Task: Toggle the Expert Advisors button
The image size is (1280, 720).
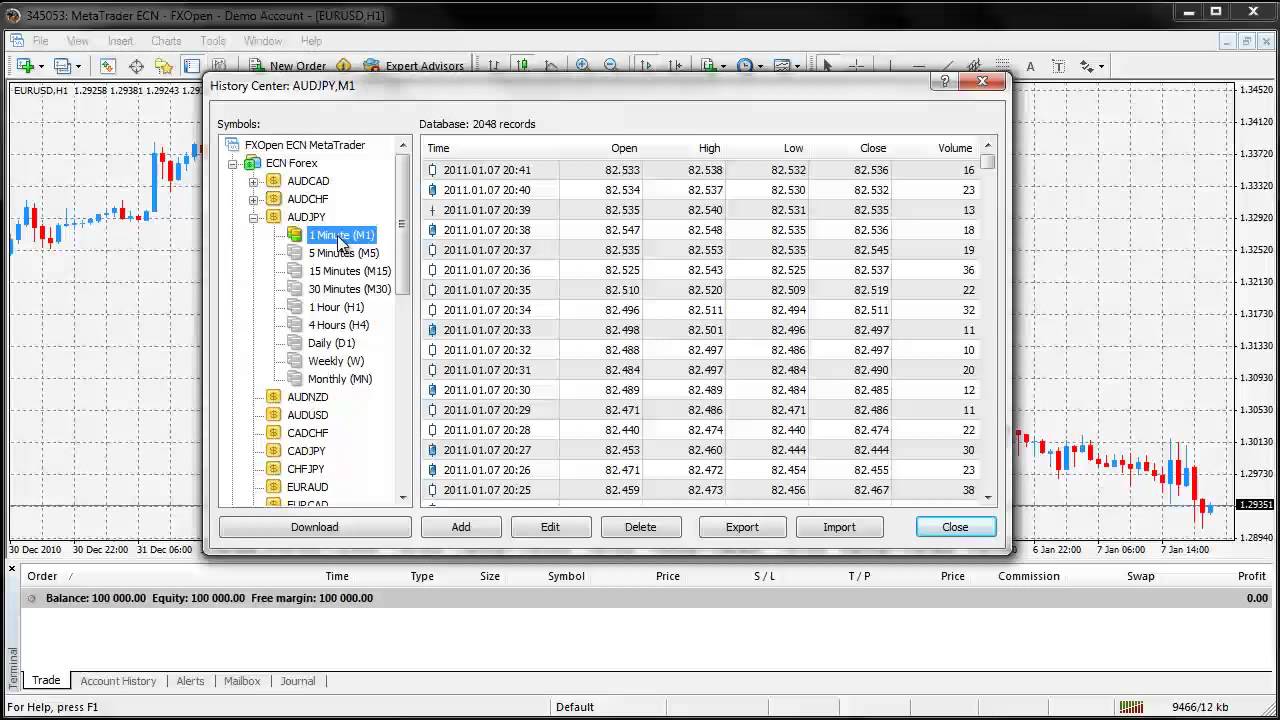Action: [413, 66]
